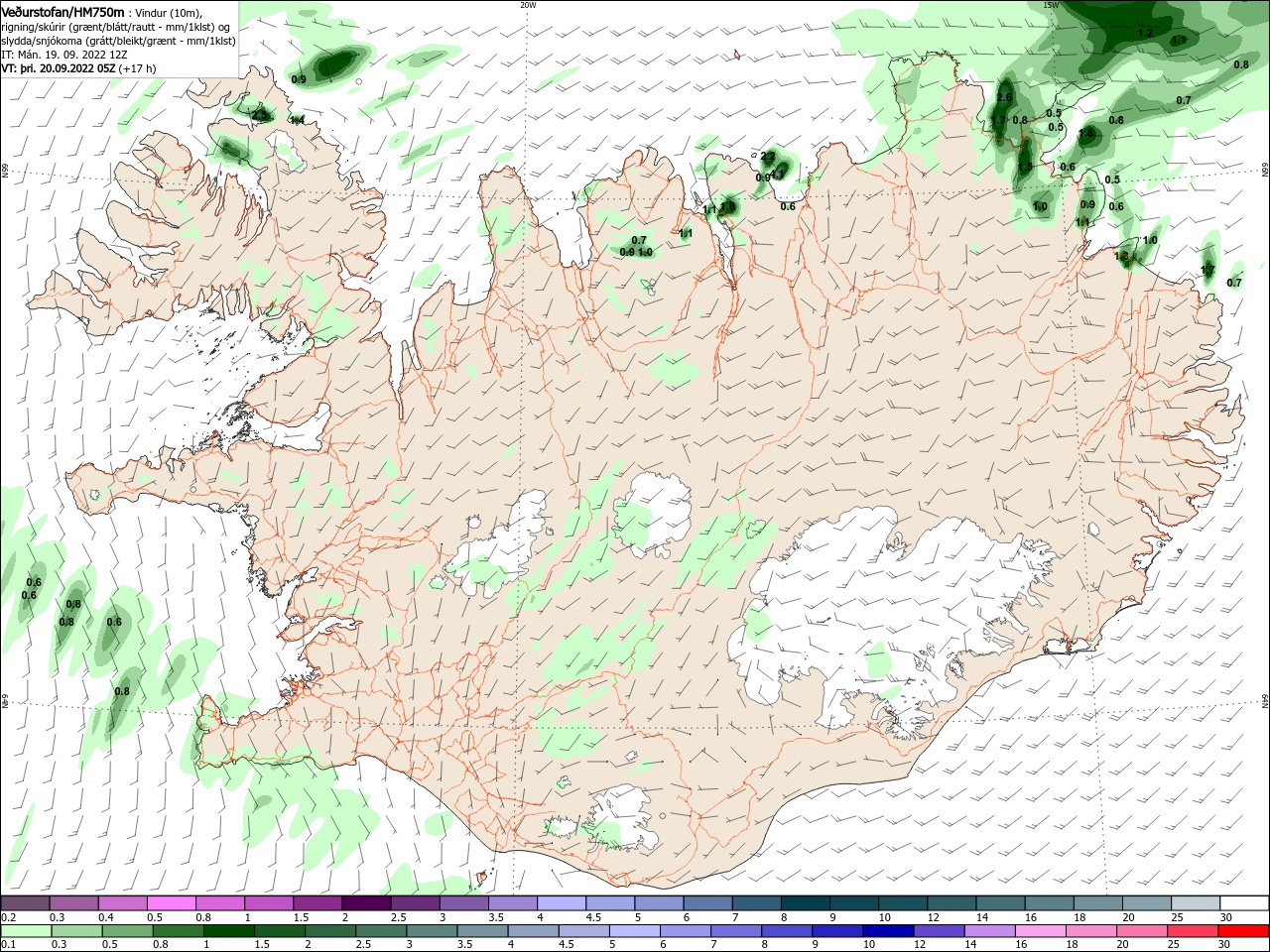
Task: Pick the darkest green swatch after 1 in the bottom legend row
Action: (228, 931)
